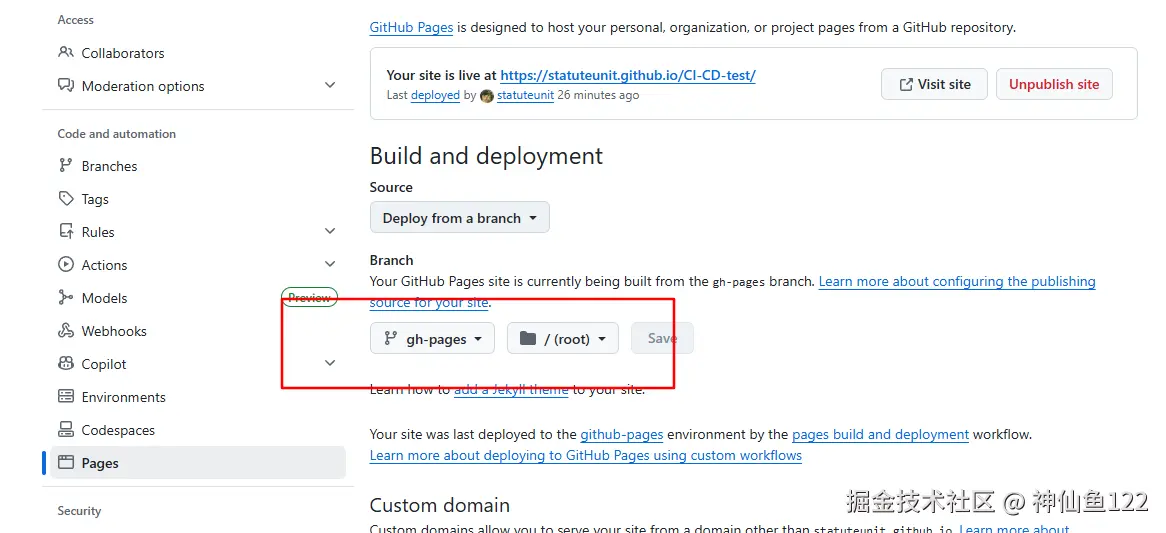
Task: Open the Models settings menu item
Action: click(104, 298)
